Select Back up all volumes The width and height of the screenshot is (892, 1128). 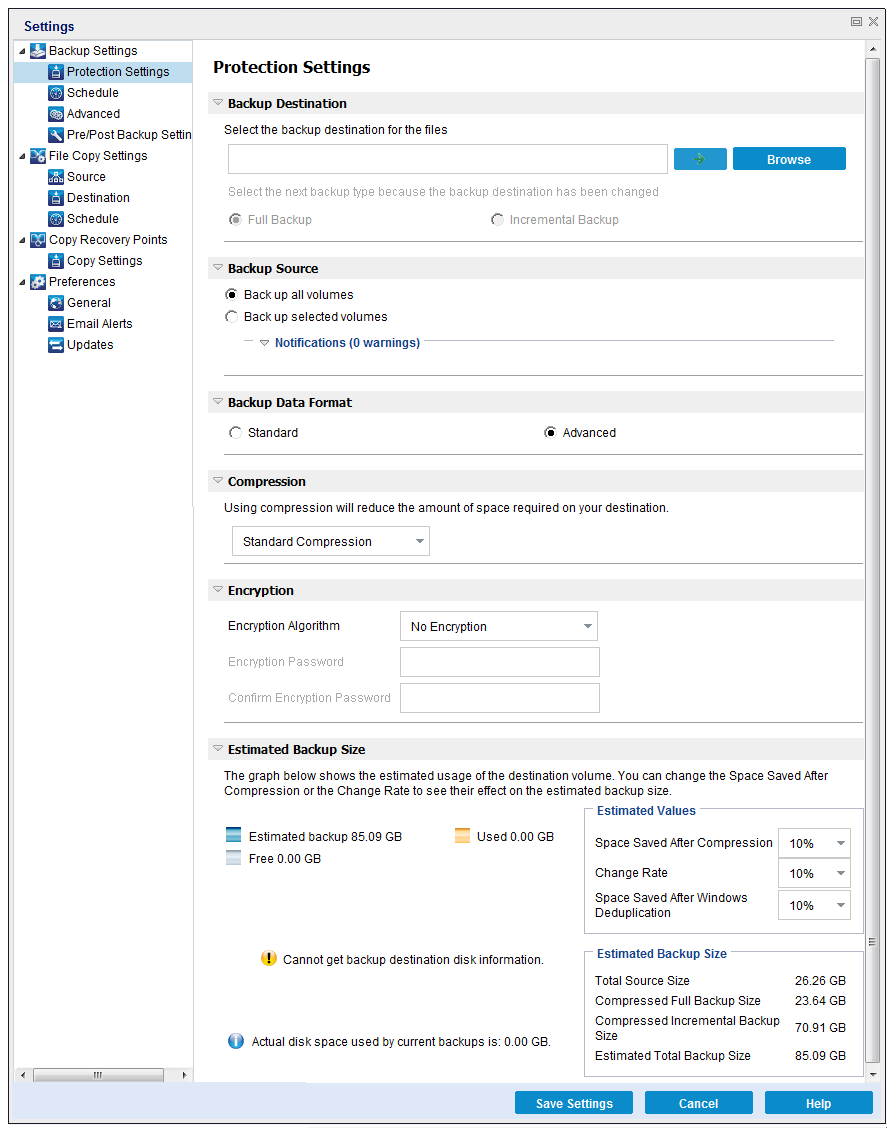coord(231,295)
